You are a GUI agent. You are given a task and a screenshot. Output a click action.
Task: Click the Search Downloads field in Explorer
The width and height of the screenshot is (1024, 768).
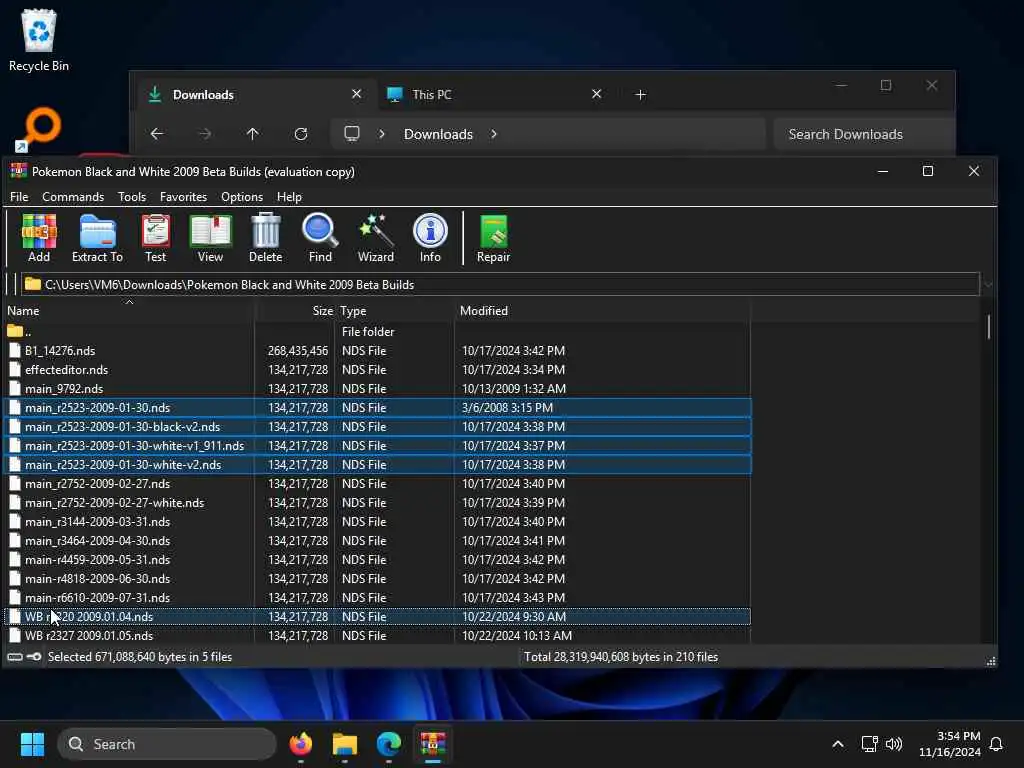[864, 134]
